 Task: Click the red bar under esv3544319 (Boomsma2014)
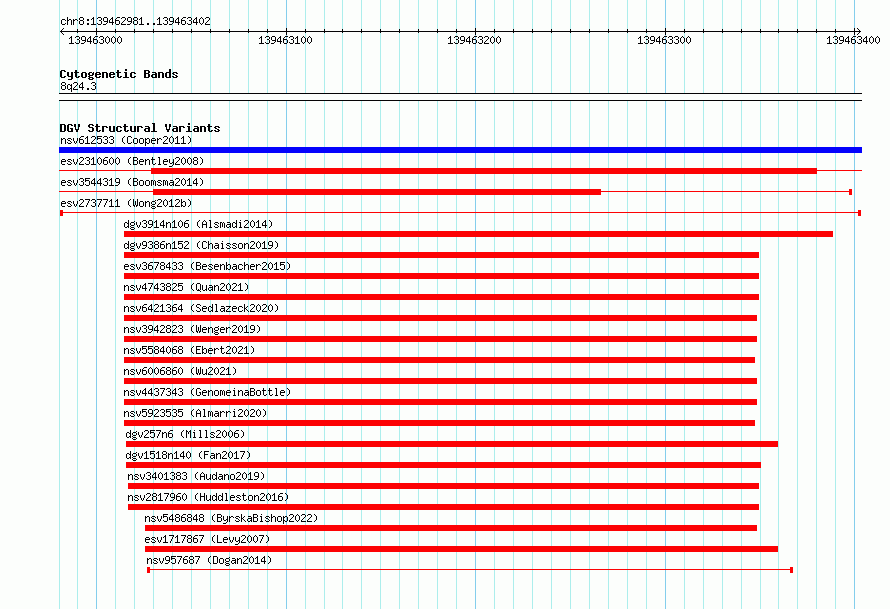[377, 192]
